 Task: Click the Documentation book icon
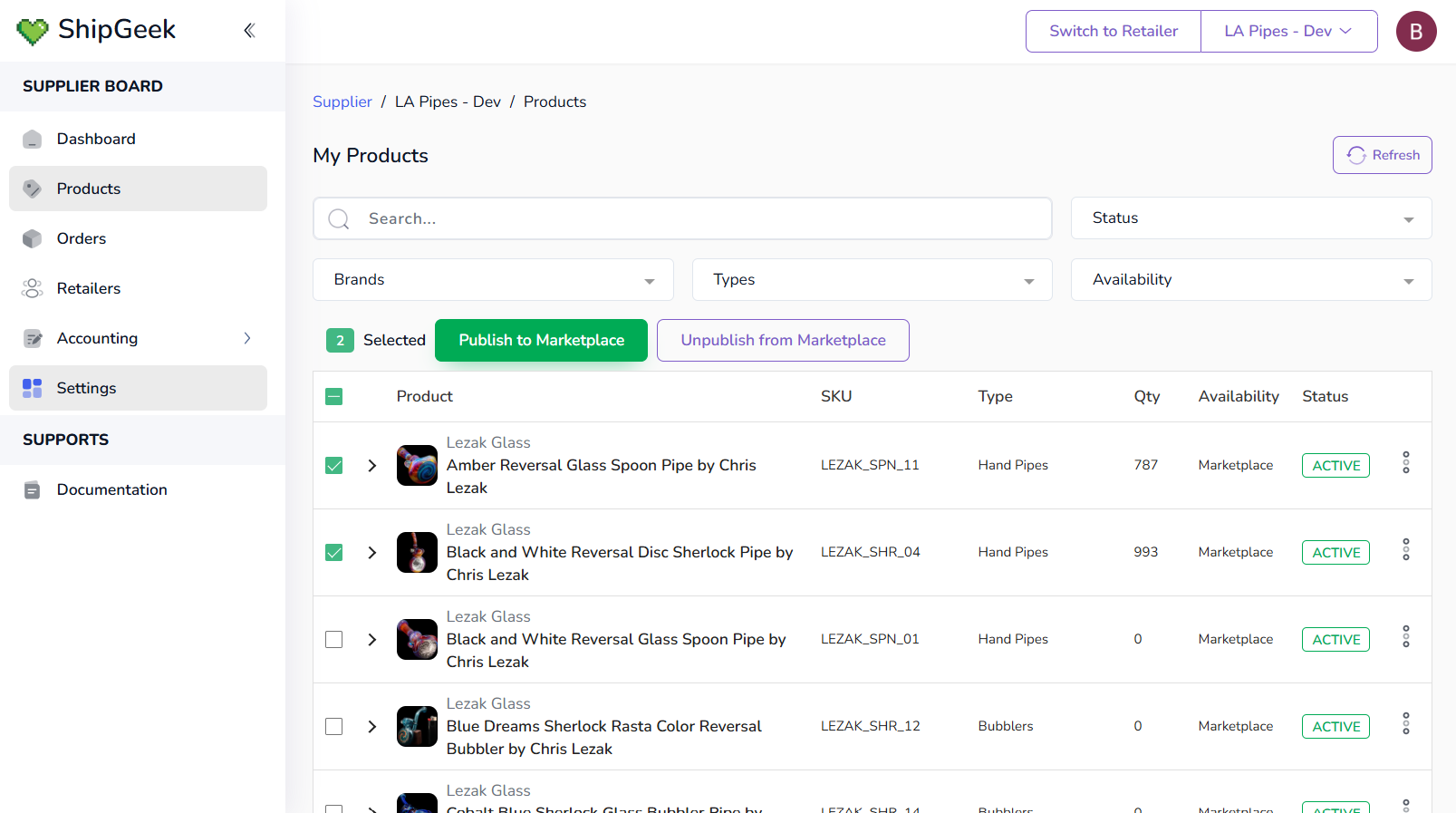[x=33, y=489]
